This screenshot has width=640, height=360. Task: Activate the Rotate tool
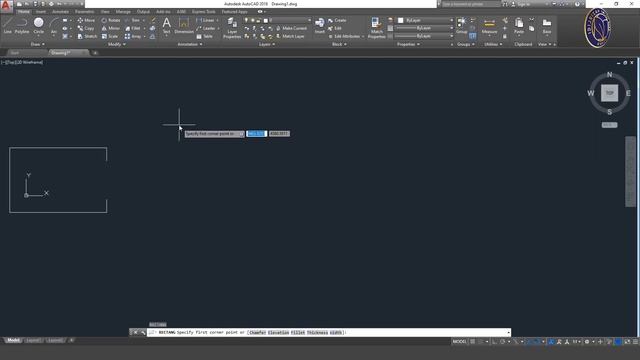coord(111,20)
